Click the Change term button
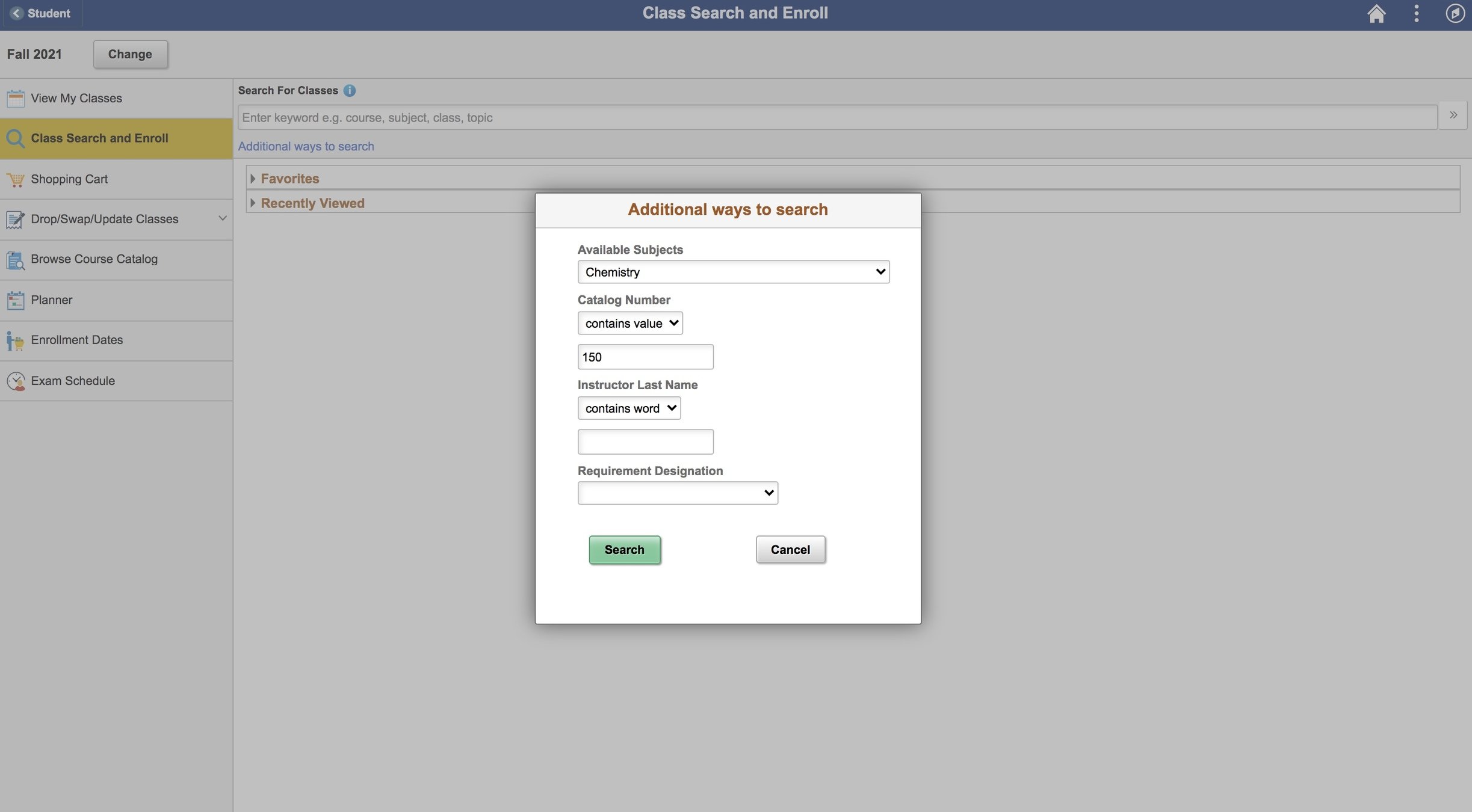Viewport: 1472px width, 812px height. coord(130,54)
